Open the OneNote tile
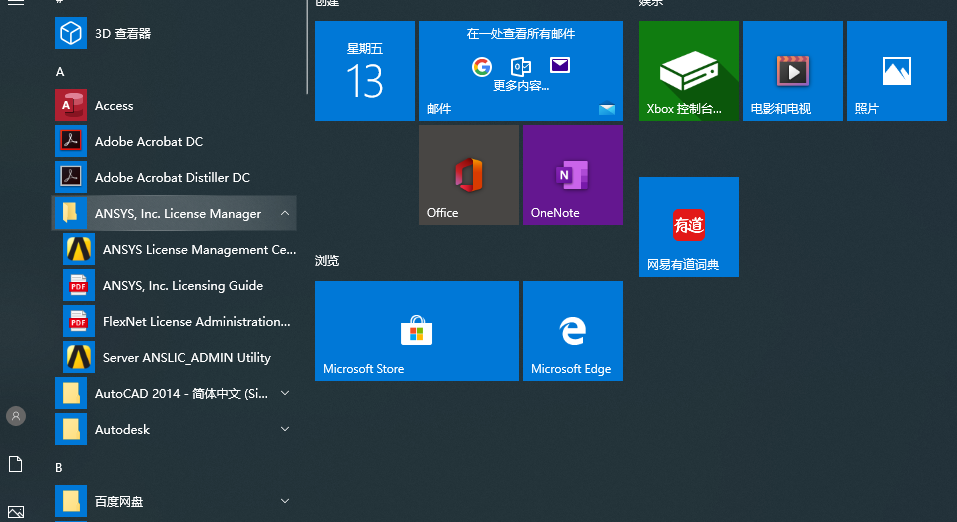957x522 pixels. 572,175
